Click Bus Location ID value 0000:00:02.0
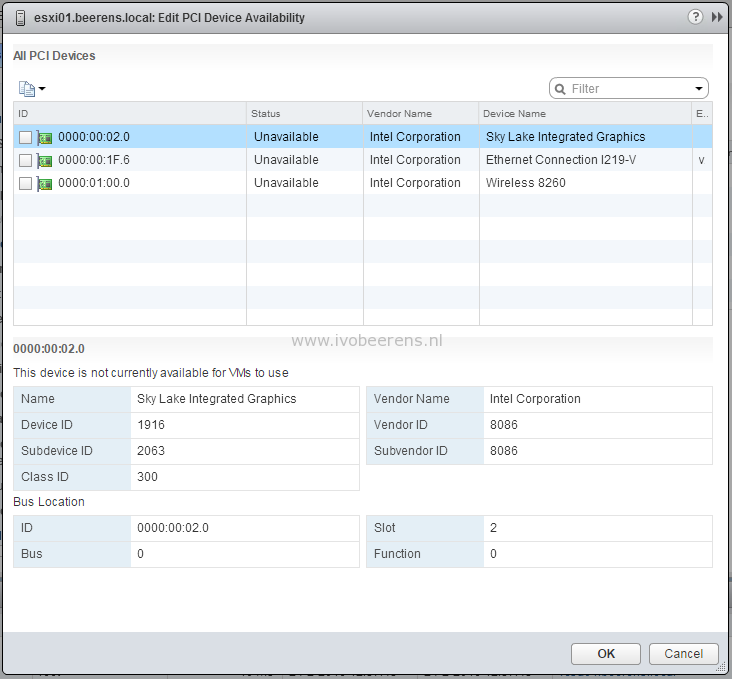 tap(173, 528)
